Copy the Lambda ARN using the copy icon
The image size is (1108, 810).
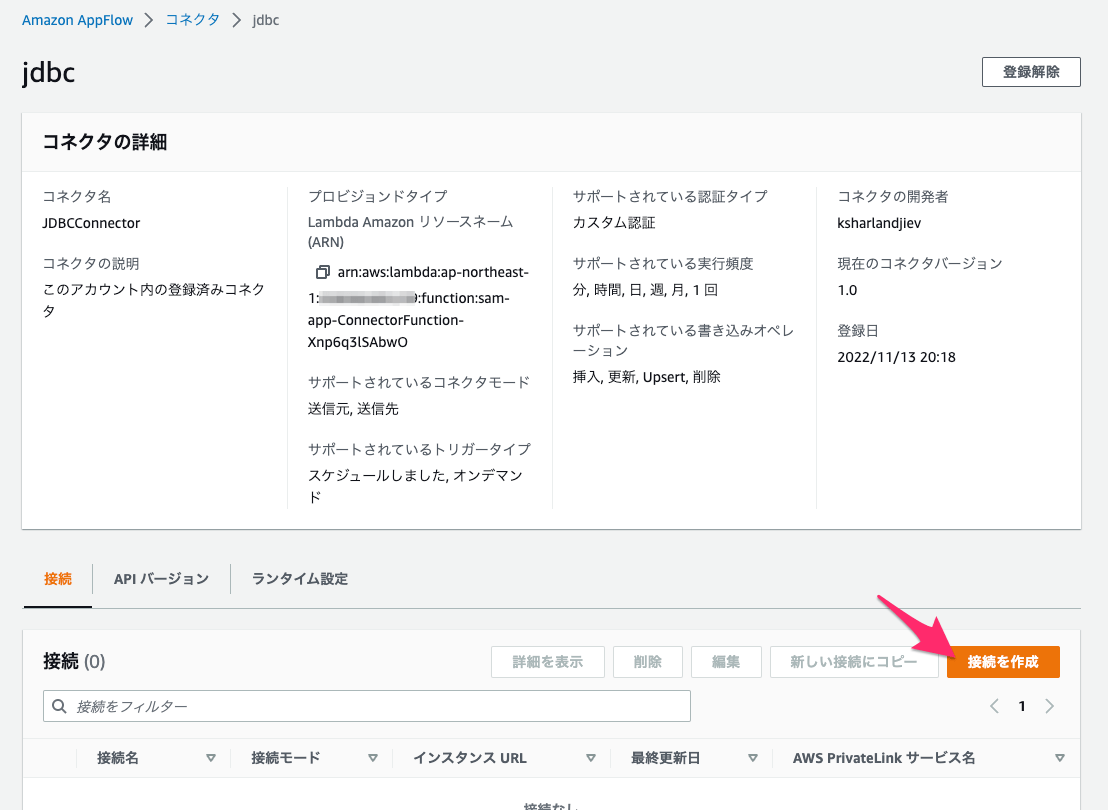pos(321,271)
